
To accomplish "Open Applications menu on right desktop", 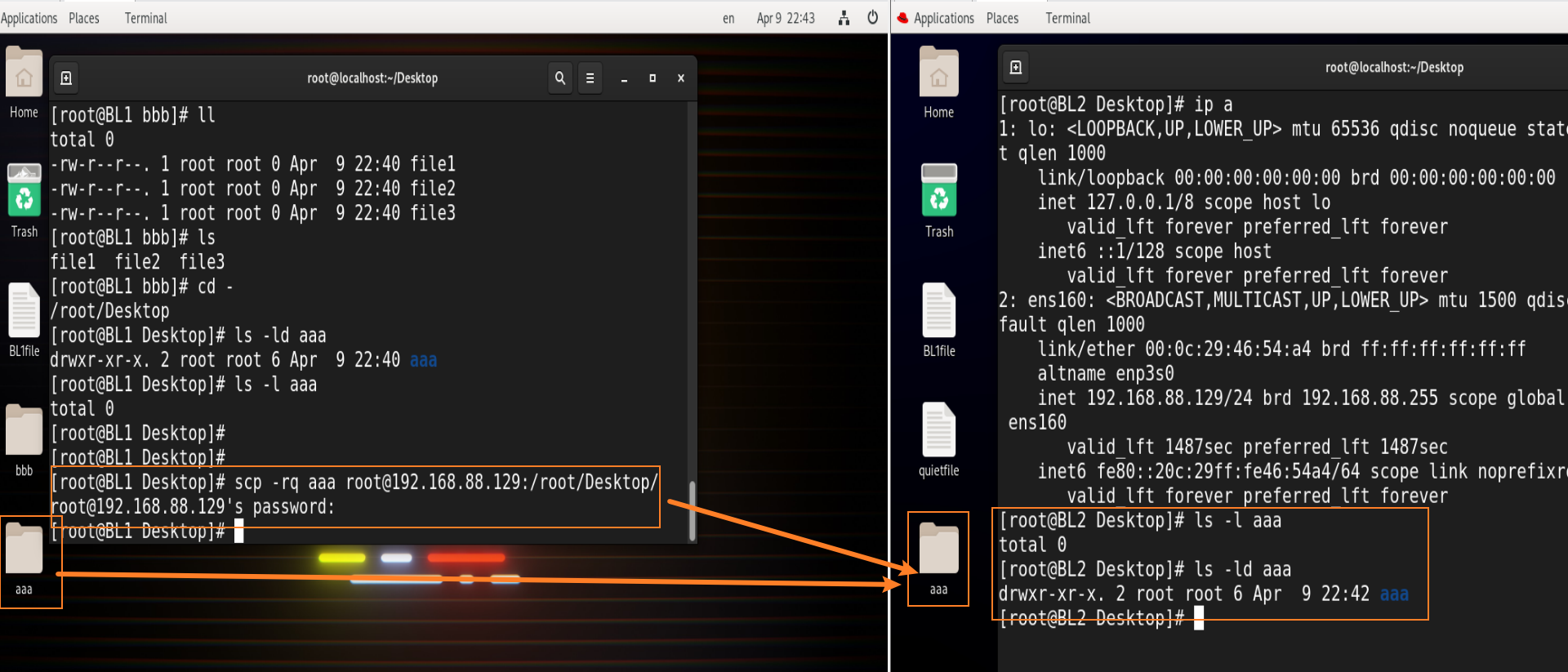I will [x=943, y=18].
